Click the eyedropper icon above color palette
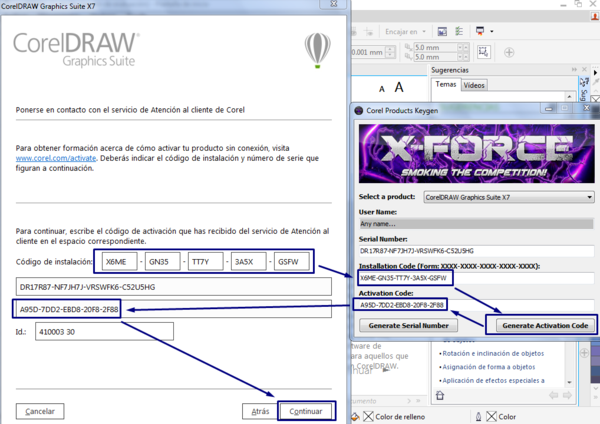 [596, 81]
